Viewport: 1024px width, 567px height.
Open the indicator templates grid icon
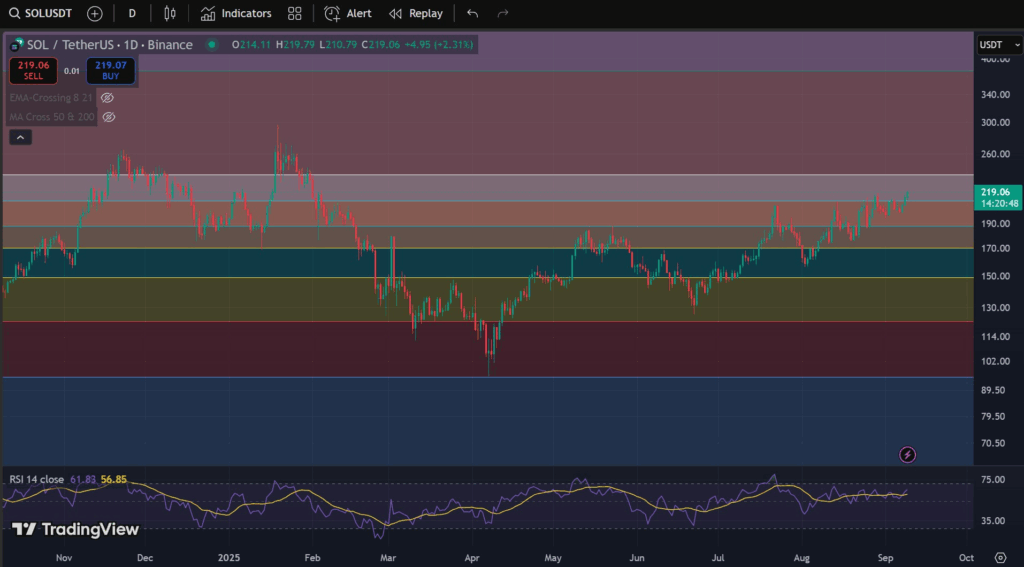coord(295,13)
